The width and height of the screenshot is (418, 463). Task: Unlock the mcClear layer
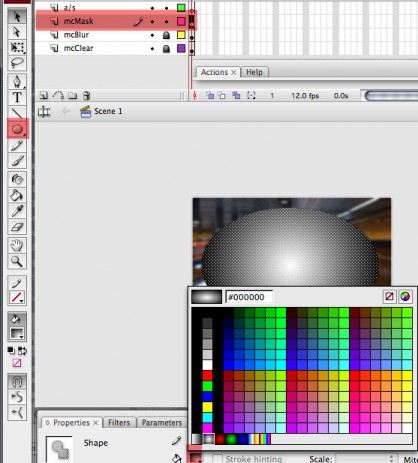click(x=166, y=49)
